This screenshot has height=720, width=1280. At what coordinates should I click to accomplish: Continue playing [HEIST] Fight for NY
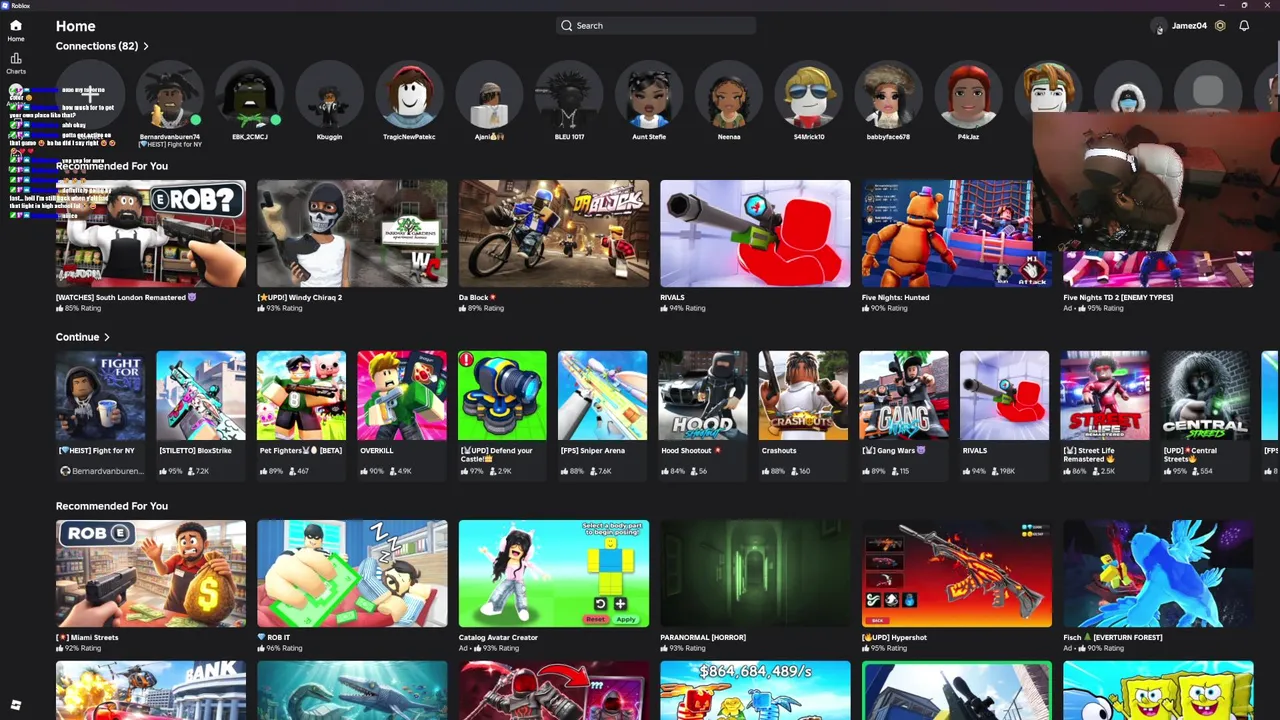click(100, 395)
